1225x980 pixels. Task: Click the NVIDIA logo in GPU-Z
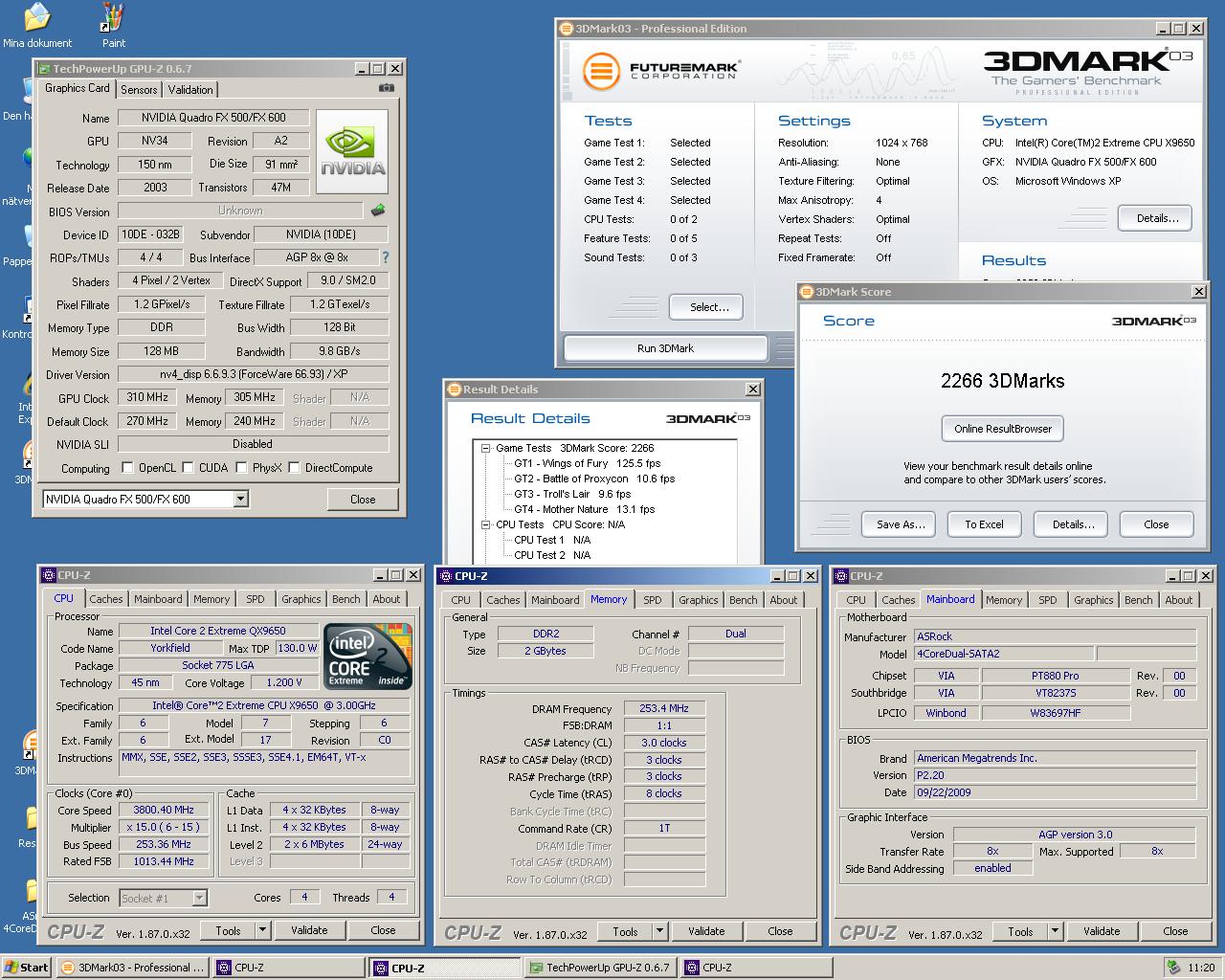tap(352, 152)
